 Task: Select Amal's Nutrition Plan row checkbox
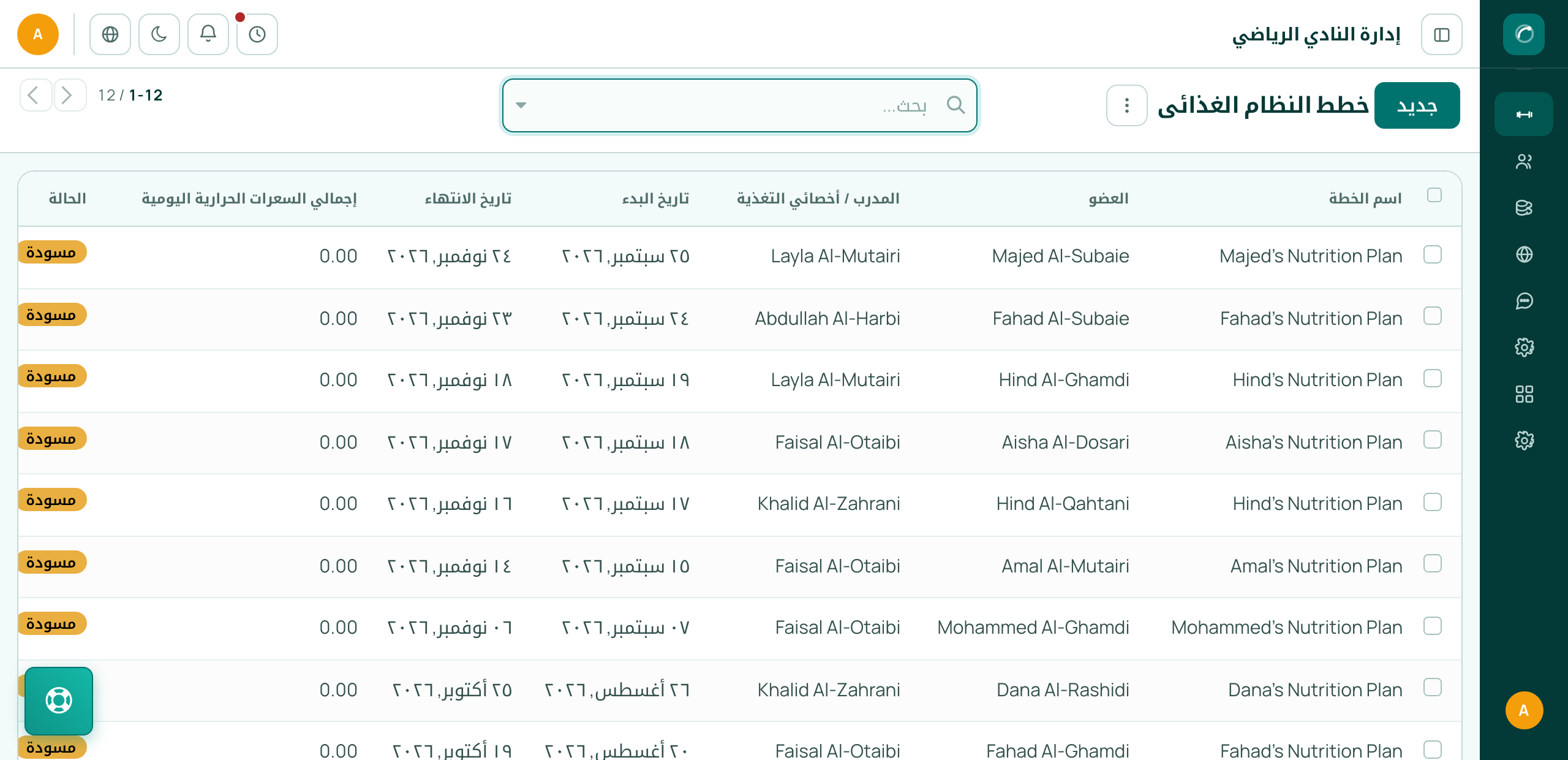point(1433,564)
